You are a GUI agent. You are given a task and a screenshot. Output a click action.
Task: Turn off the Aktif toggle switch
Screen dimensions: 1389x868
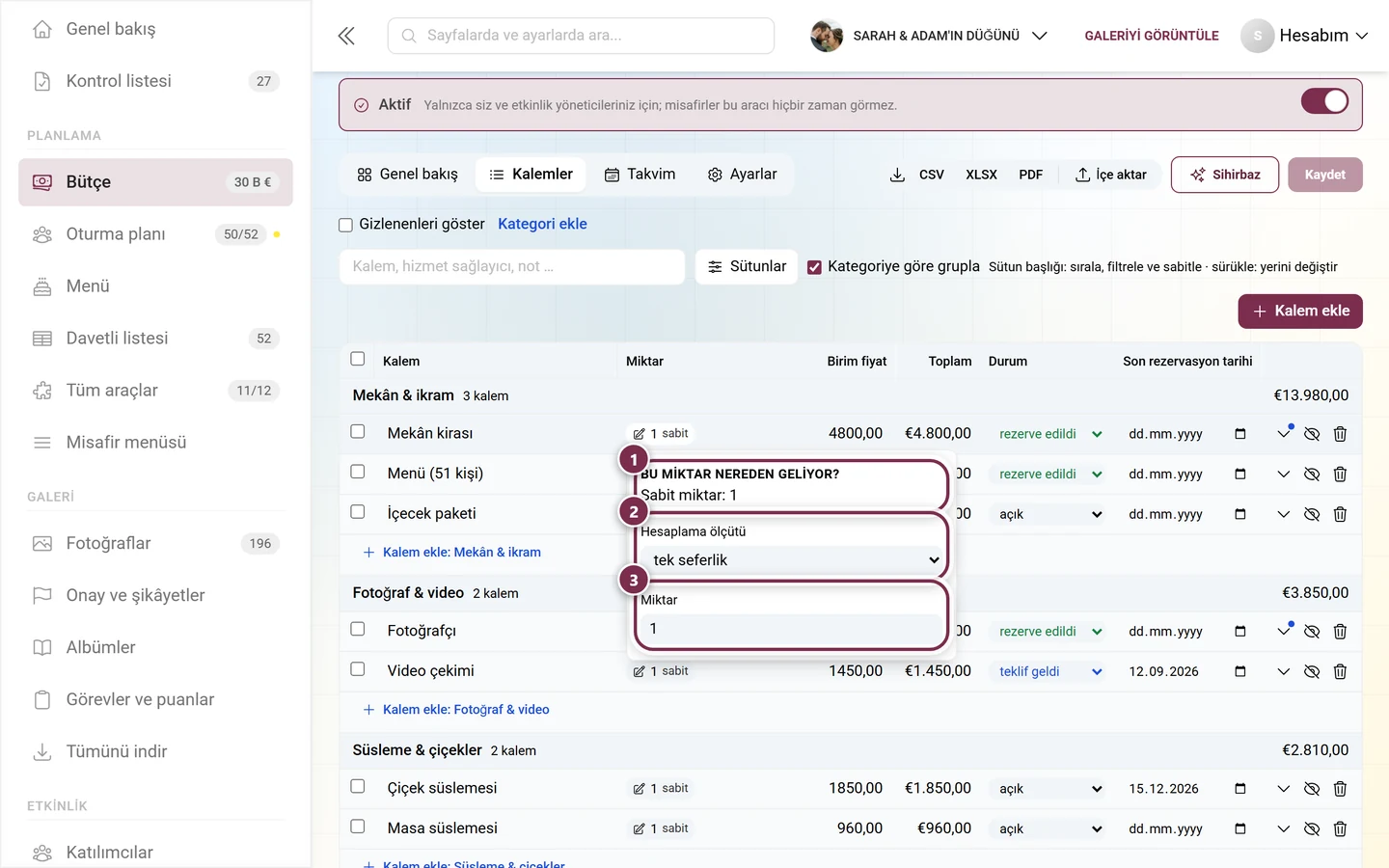(x=1324, y=101)
